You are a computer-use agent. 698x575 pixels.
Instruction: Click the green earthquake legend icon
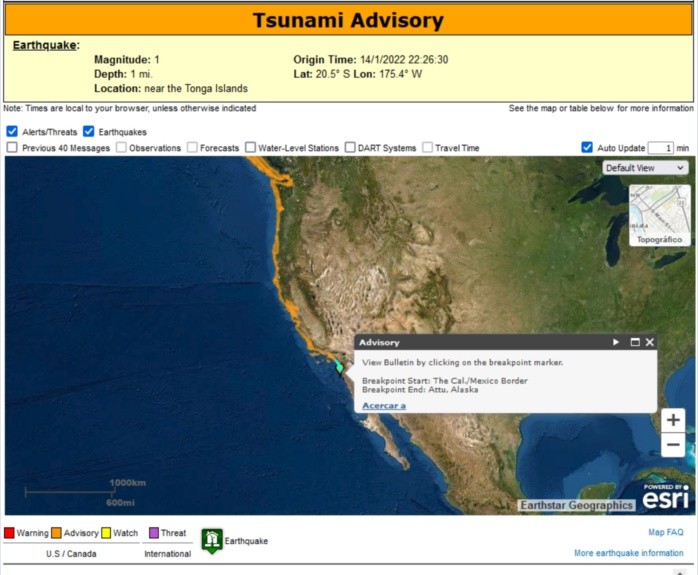[x=211, y=540]
